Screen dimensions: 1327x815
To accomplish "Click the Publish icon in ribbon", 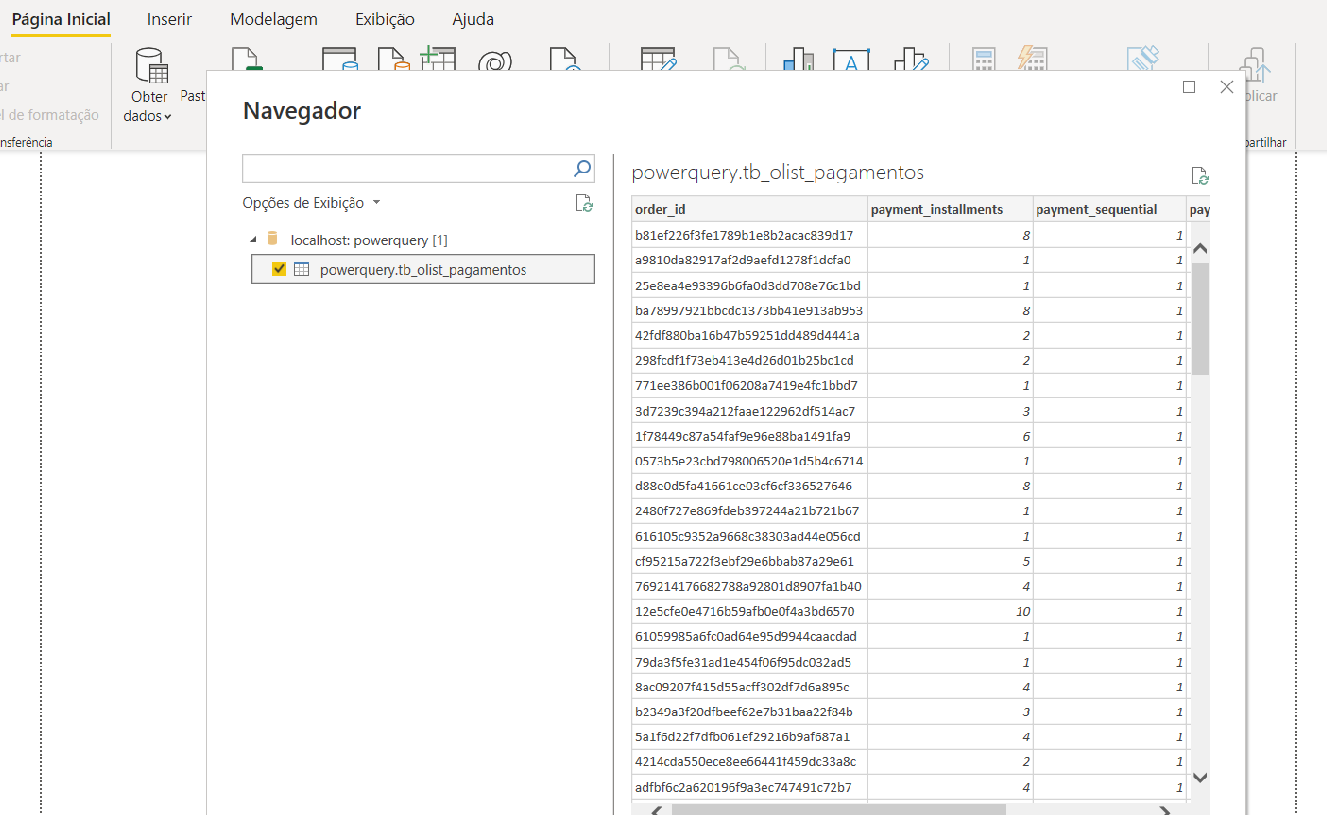I will click(1255, 65).
